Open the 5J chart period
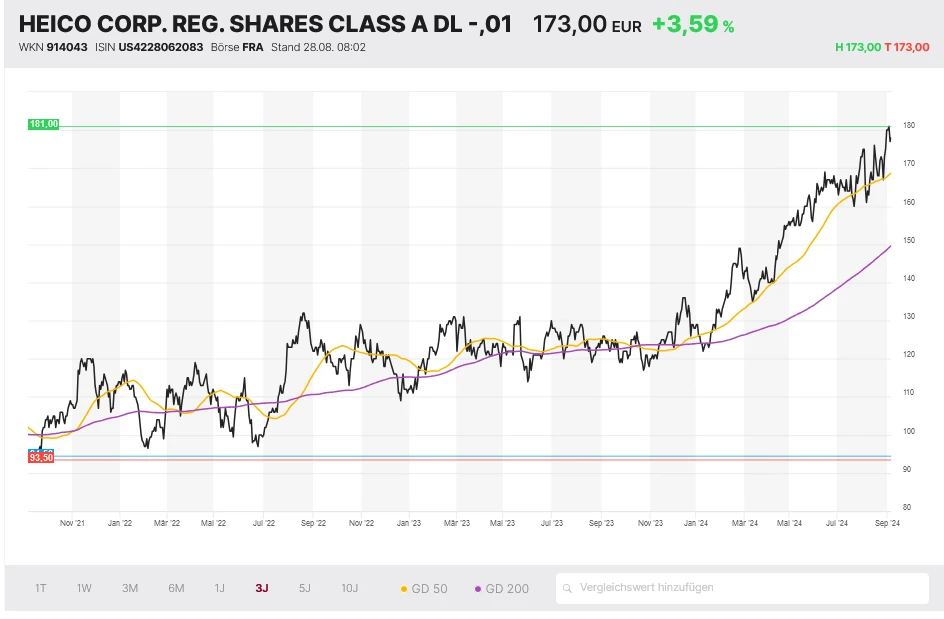944x619 pixels. click(305, 588)
